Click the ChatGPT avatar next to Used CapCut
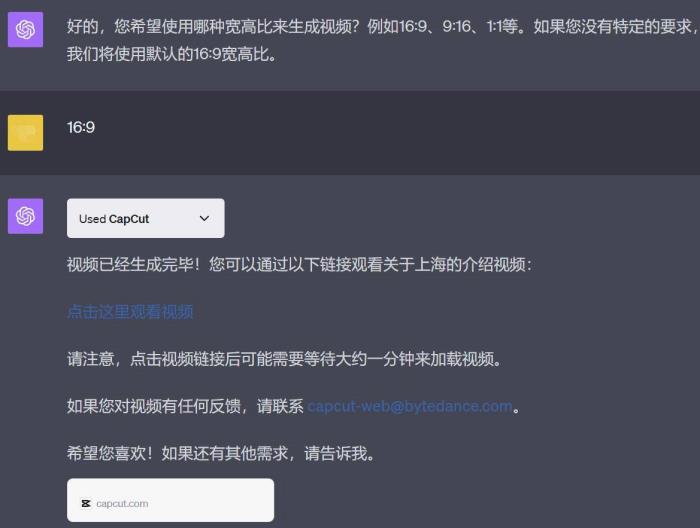700x528 pixels. [x=25, y=216]
